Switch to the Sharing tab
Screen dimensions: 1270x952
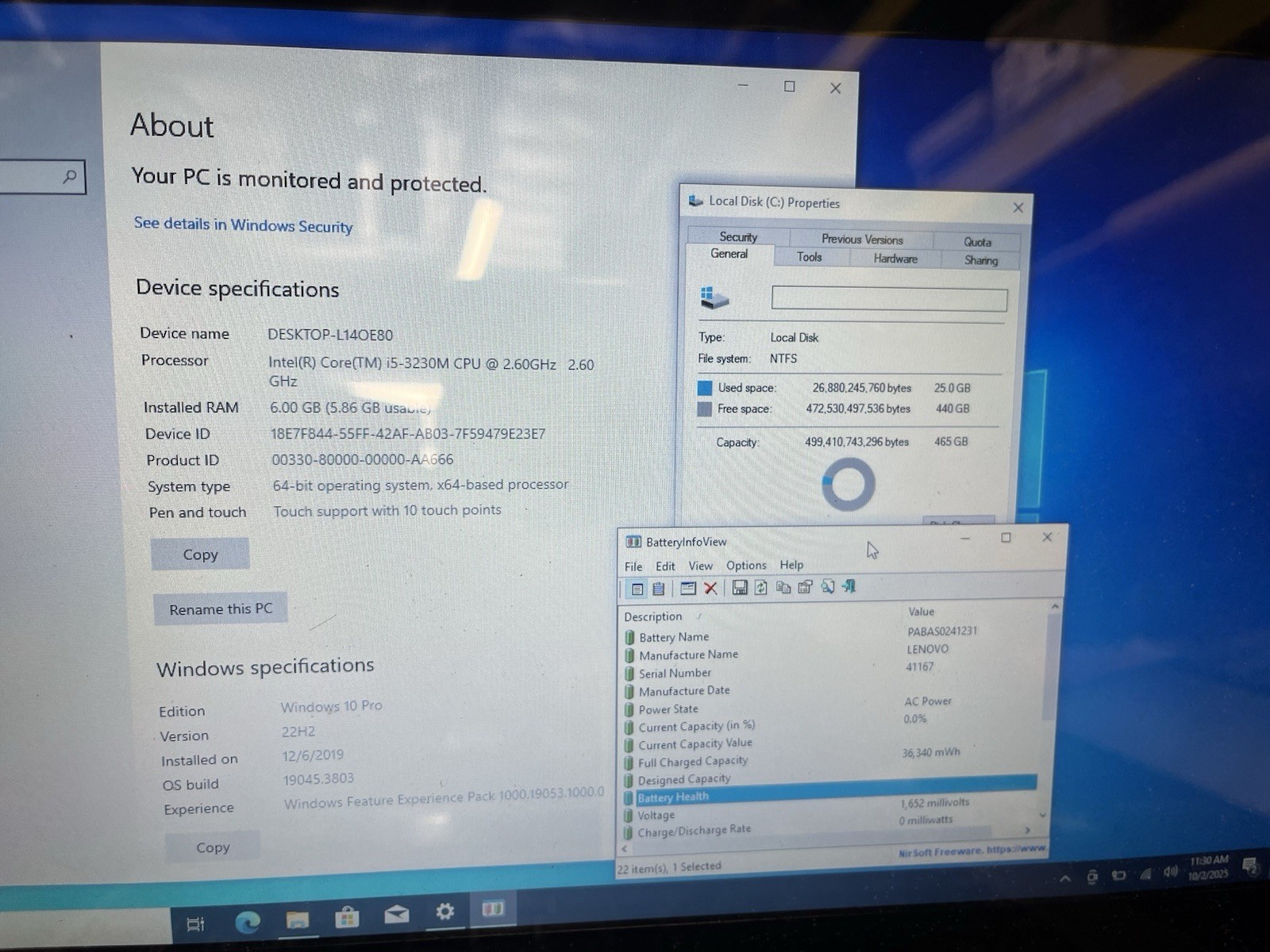981,260
